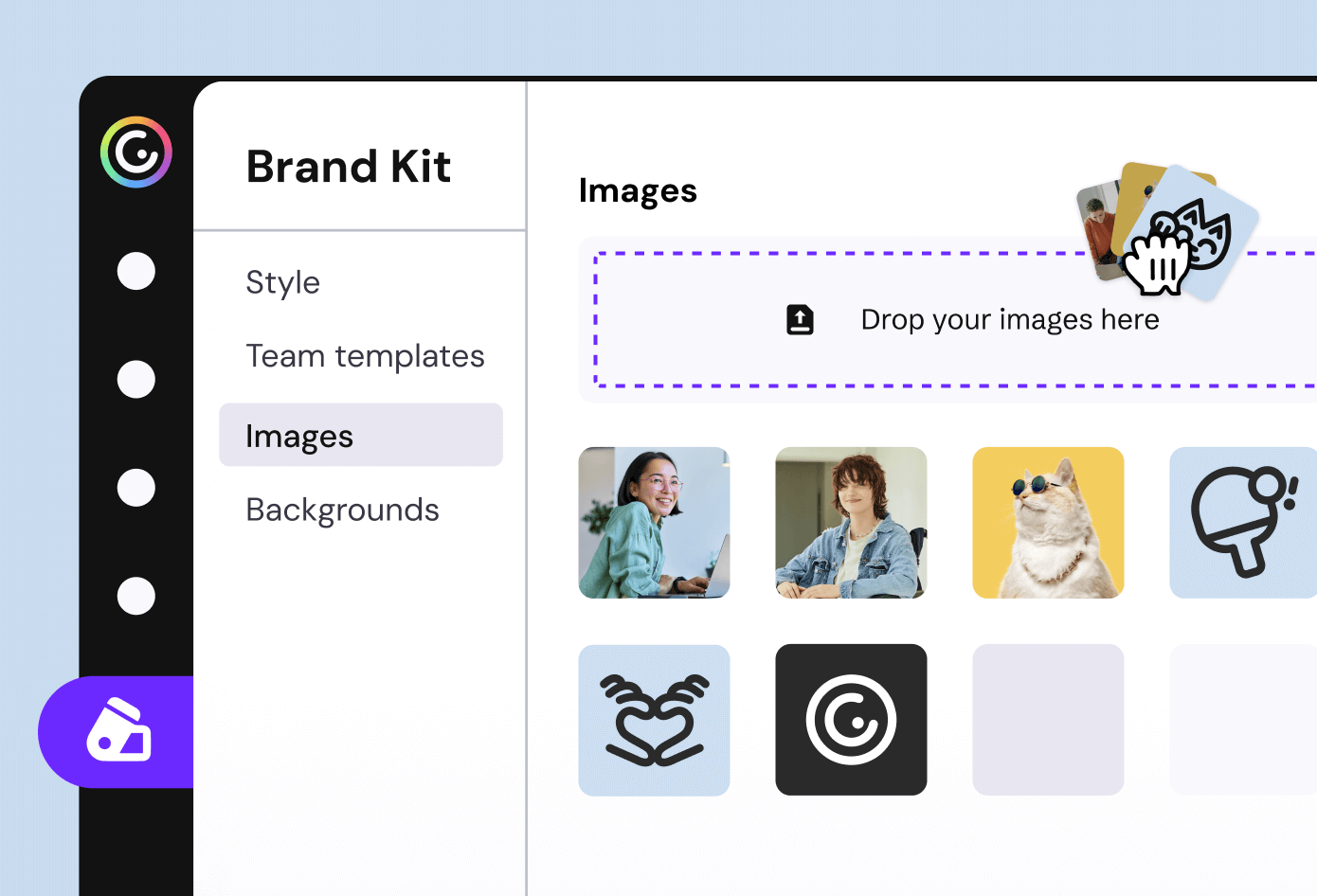Click the empty lavender placeholder tile
This screenshot has width=1317, height=896.
tap(1048, 719)
